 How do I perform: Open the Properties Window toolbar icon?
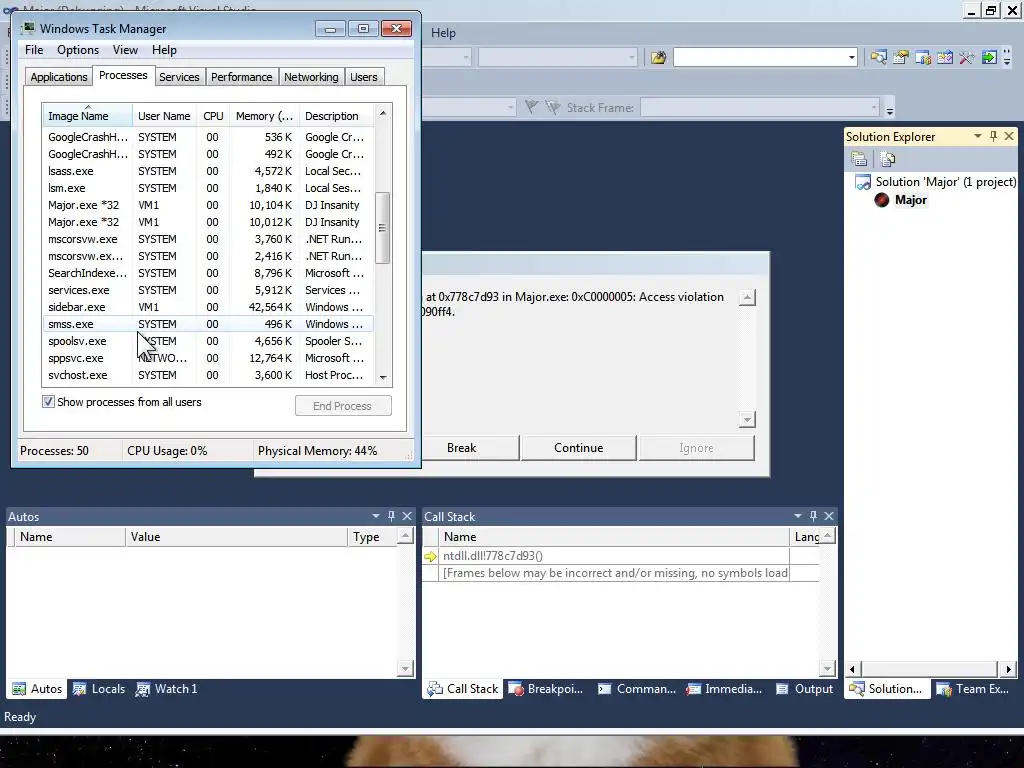(901, 57)
